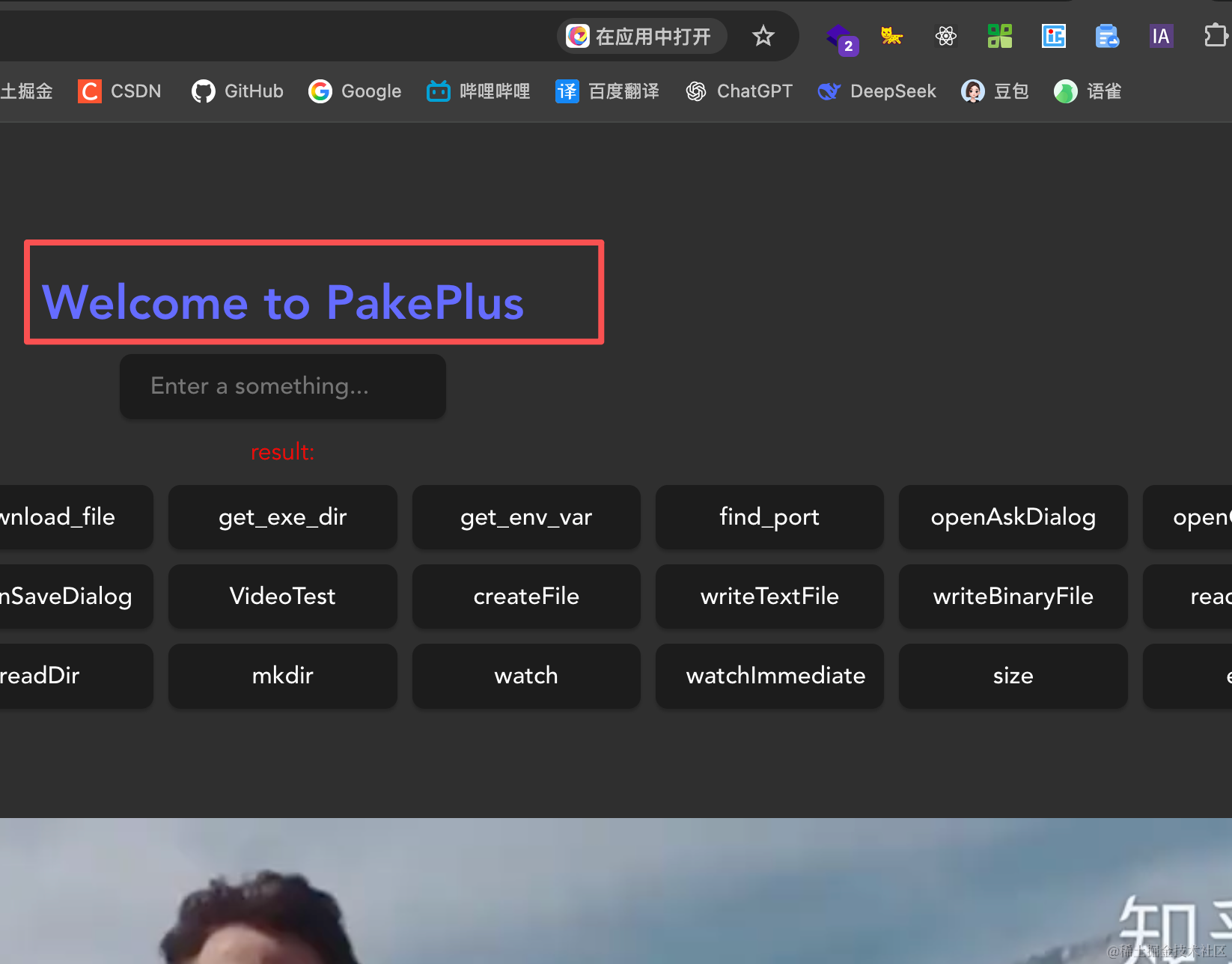Click the green grid extension icon
1232x964 pixels.
point(1000,36)
